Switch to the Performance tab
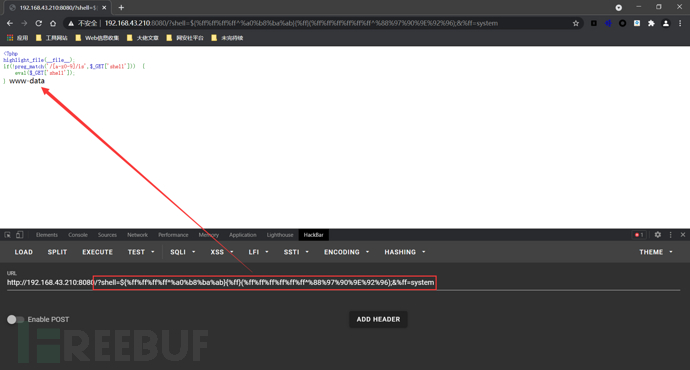The image size is (690, 370). pyautogui.click(x=173, y=235)
